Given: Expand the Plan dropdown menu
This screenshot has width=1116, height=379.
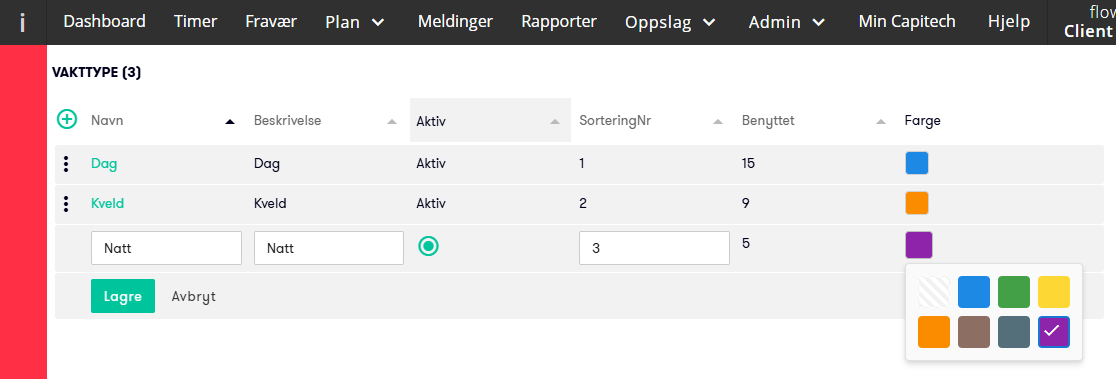Looking at the screenshot, I should click(x=355, y=22).
